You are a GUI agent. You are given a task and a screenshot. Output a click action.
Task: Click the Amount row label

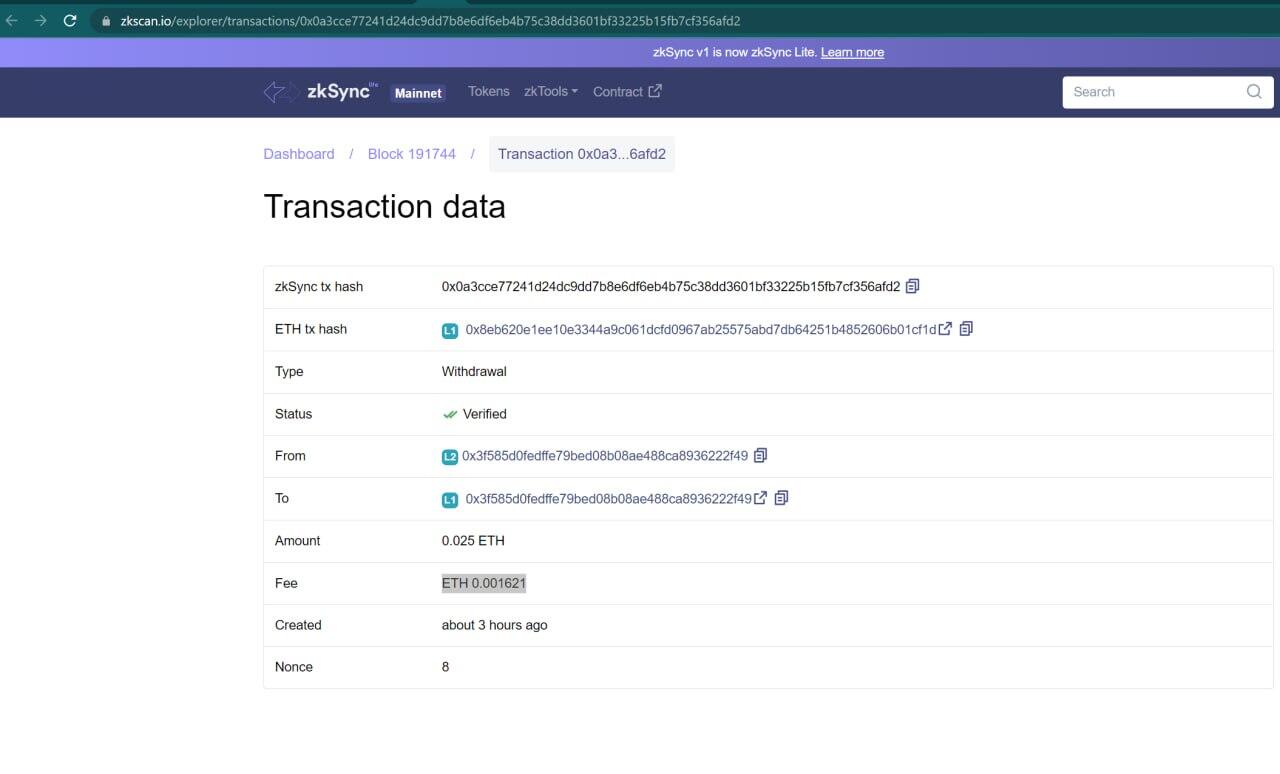(298, 541)
